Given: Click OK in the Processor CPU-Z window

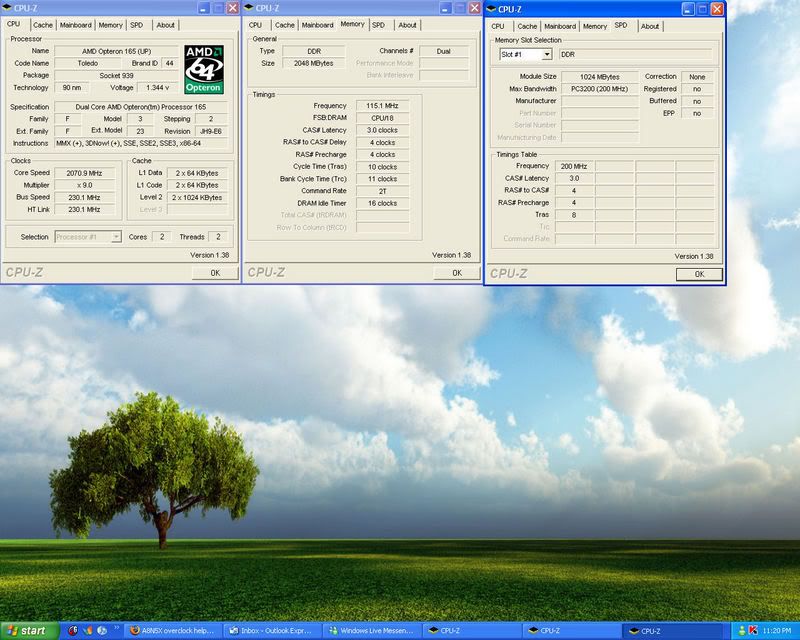Looking at the screenshot, I should coord(215,273).
